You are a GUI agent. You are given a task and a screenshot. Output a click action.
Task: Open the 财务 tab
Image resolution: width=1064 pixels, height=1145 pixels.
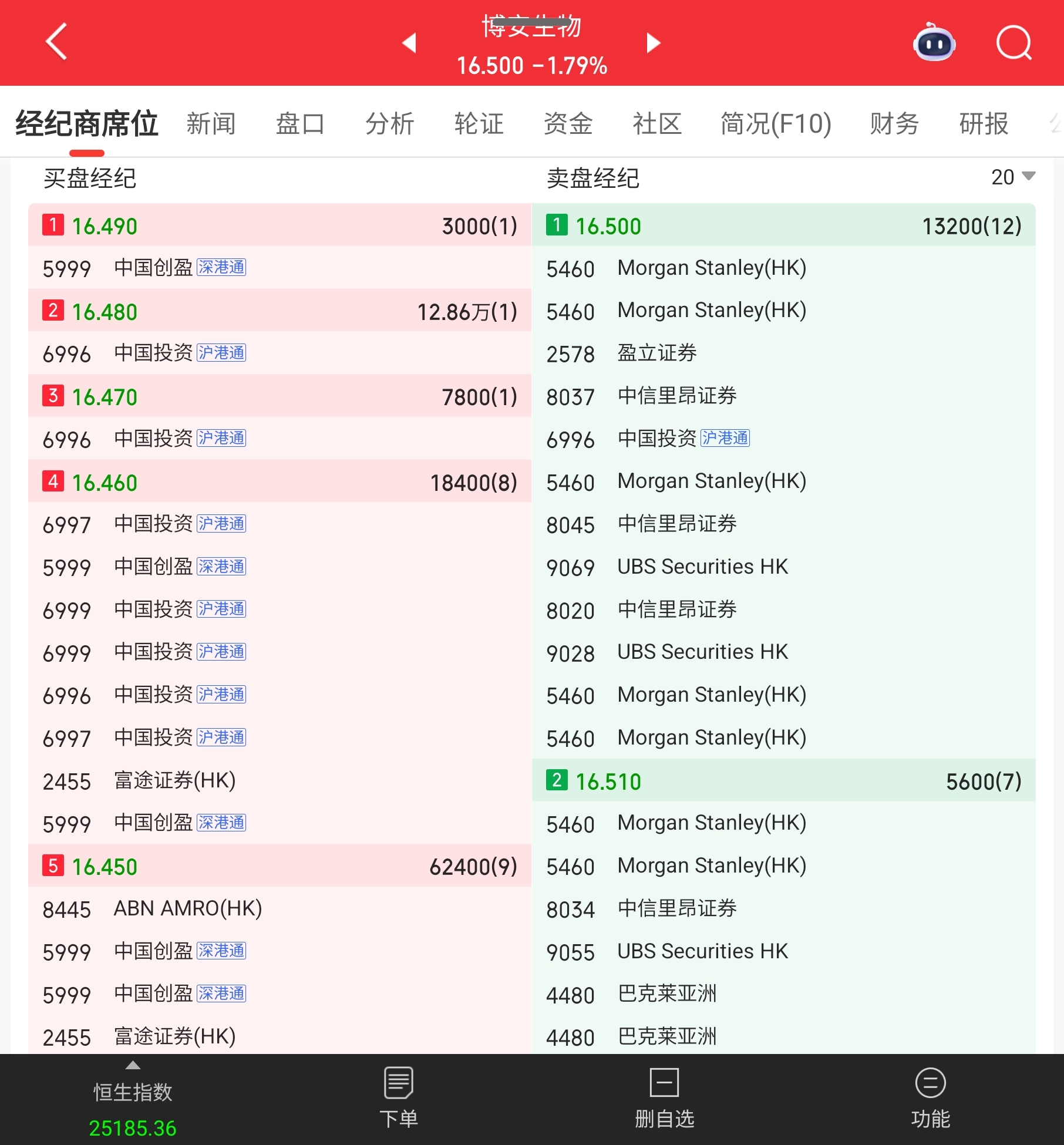[x=894, y=124]
